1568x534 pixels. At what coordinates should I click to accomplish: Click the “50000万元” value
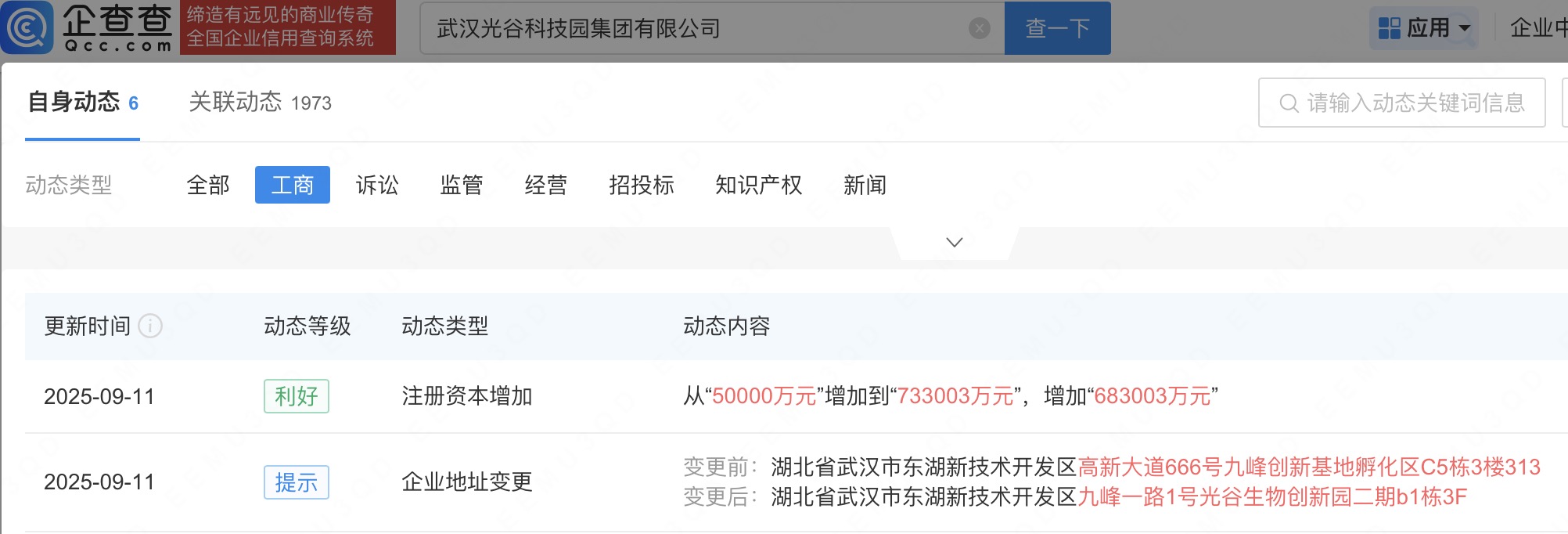point(764,396)
